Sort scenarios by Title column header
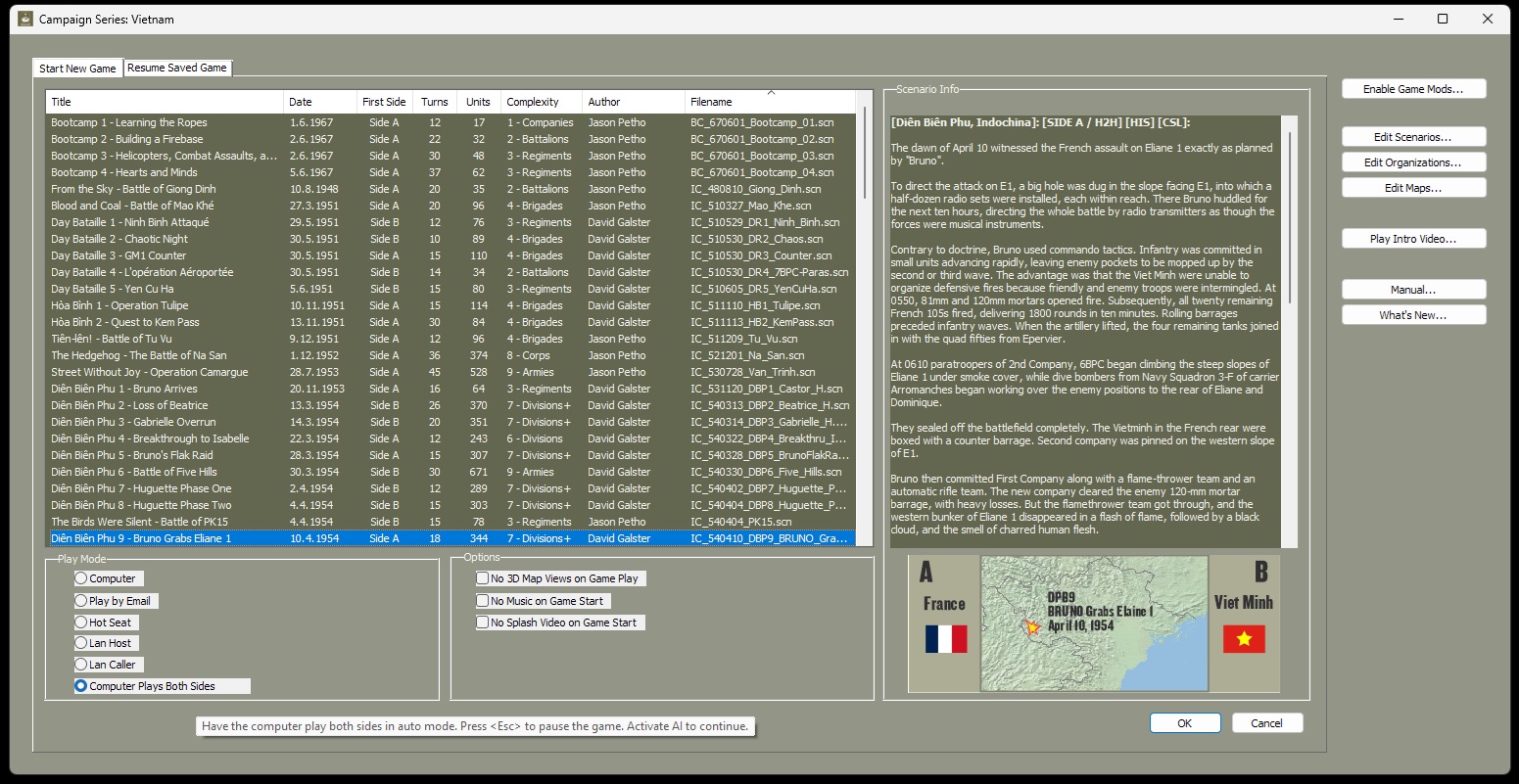The height and width of the screenshot is (784, 1519). click(x=165, y=102)
